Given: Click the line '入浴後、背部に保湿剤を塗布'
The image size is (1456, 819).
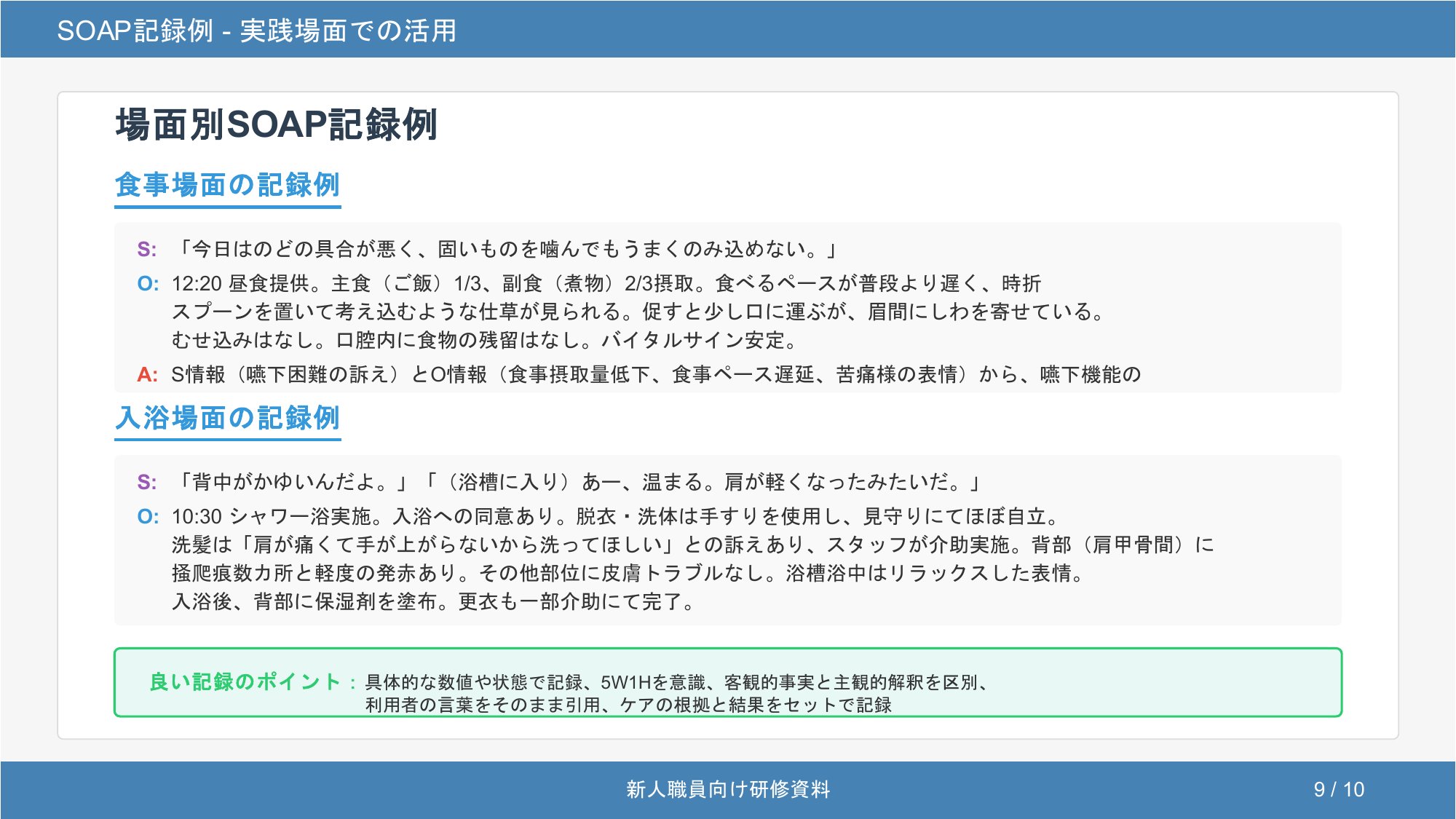Looking at the screenshot, I should click(435, 602).
